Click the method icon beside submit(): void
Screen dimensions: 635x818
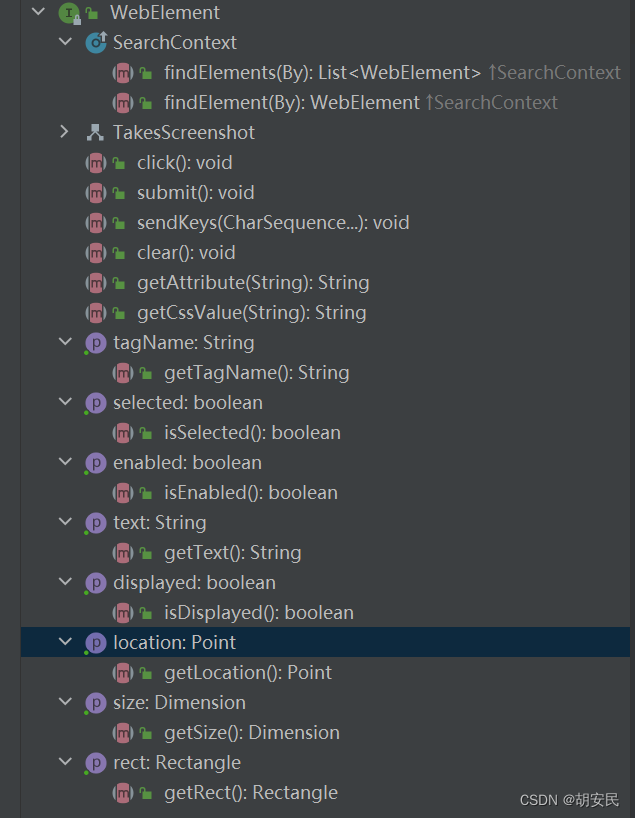click(96, 192)
